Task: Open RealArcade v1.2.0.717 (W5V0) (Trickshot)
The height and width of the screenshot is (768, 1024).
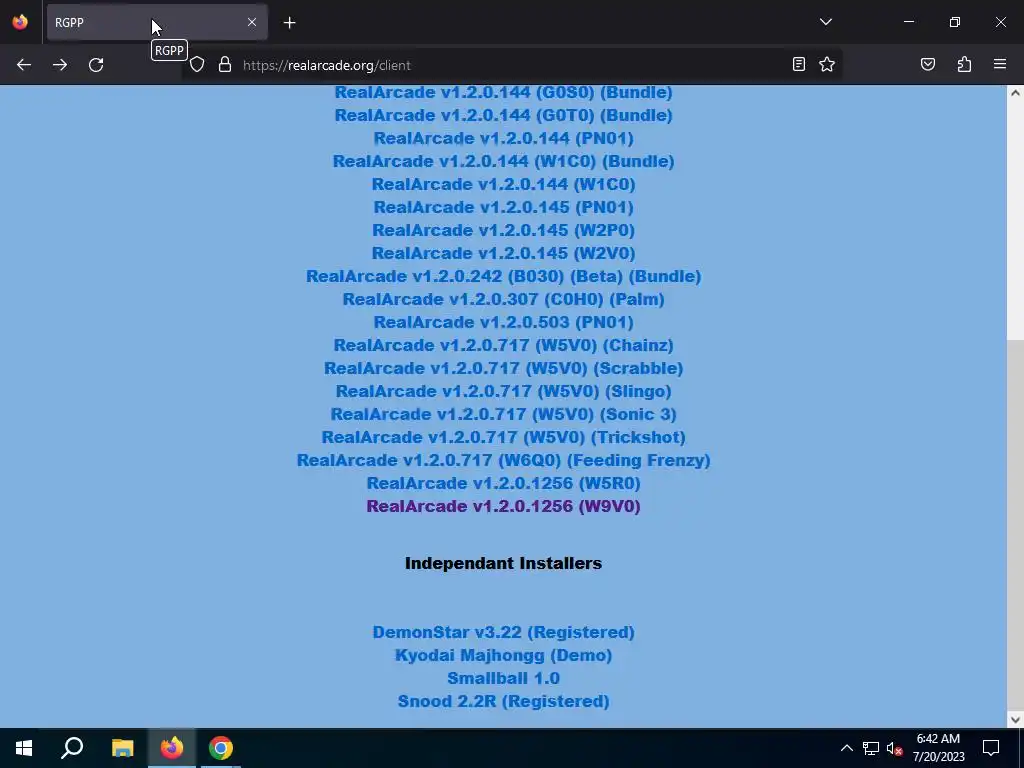Action: pyautogui.click(x=504, y=437)
